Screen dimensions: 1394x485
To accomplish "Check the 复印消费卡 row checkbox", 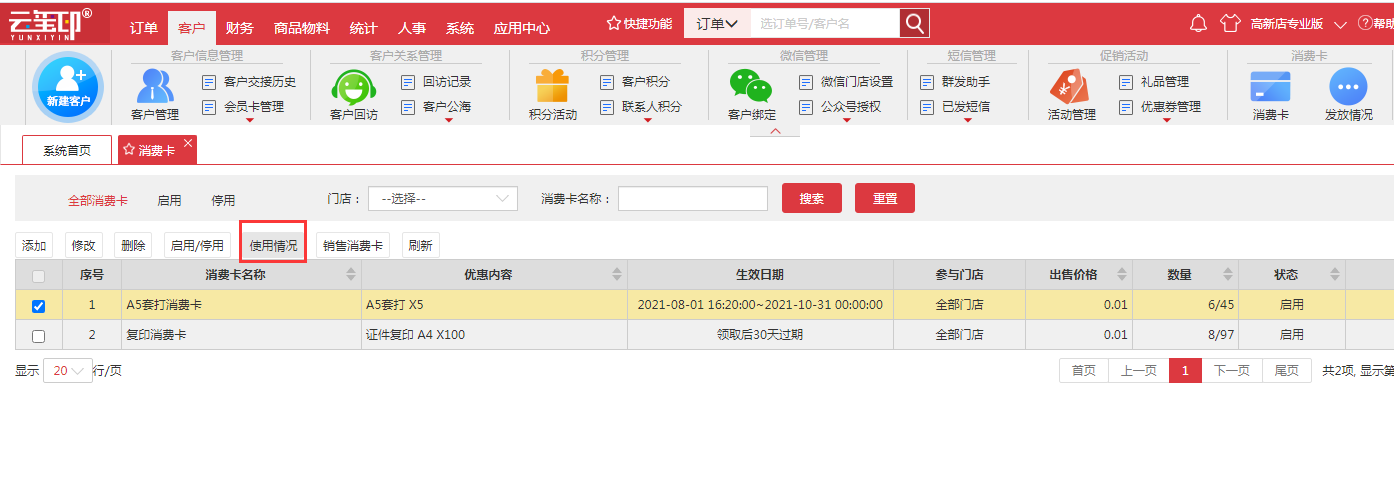I will pos(39,336).
